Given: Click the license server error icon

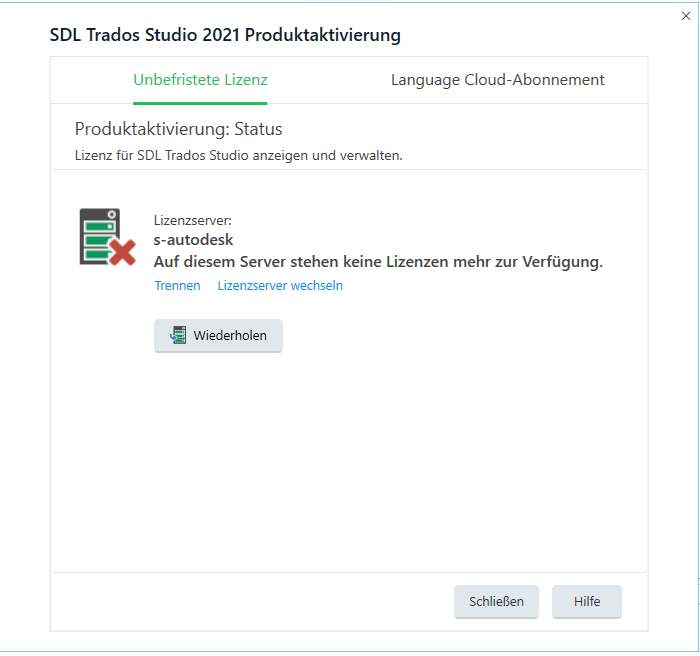Looking at the screenshot, I should (107, 237).
